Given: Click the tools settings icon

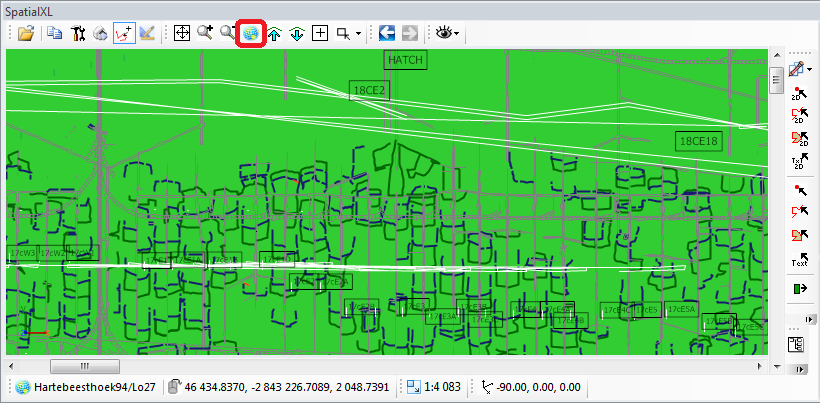Looking at the screenshot, I should click(78, 33).
